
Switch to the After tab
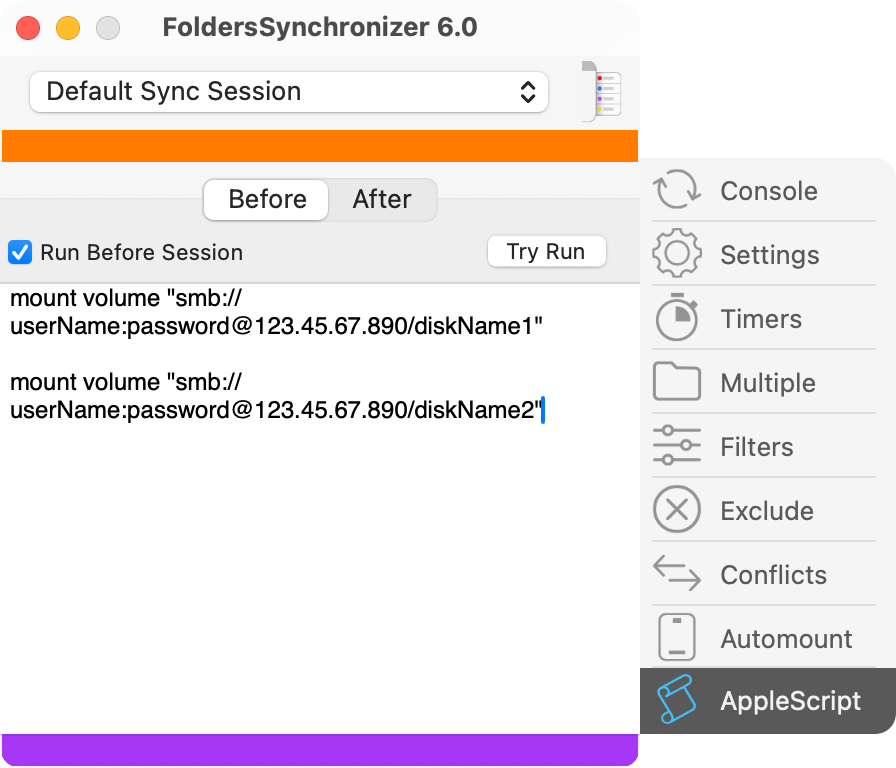click(x=382, y=199)
